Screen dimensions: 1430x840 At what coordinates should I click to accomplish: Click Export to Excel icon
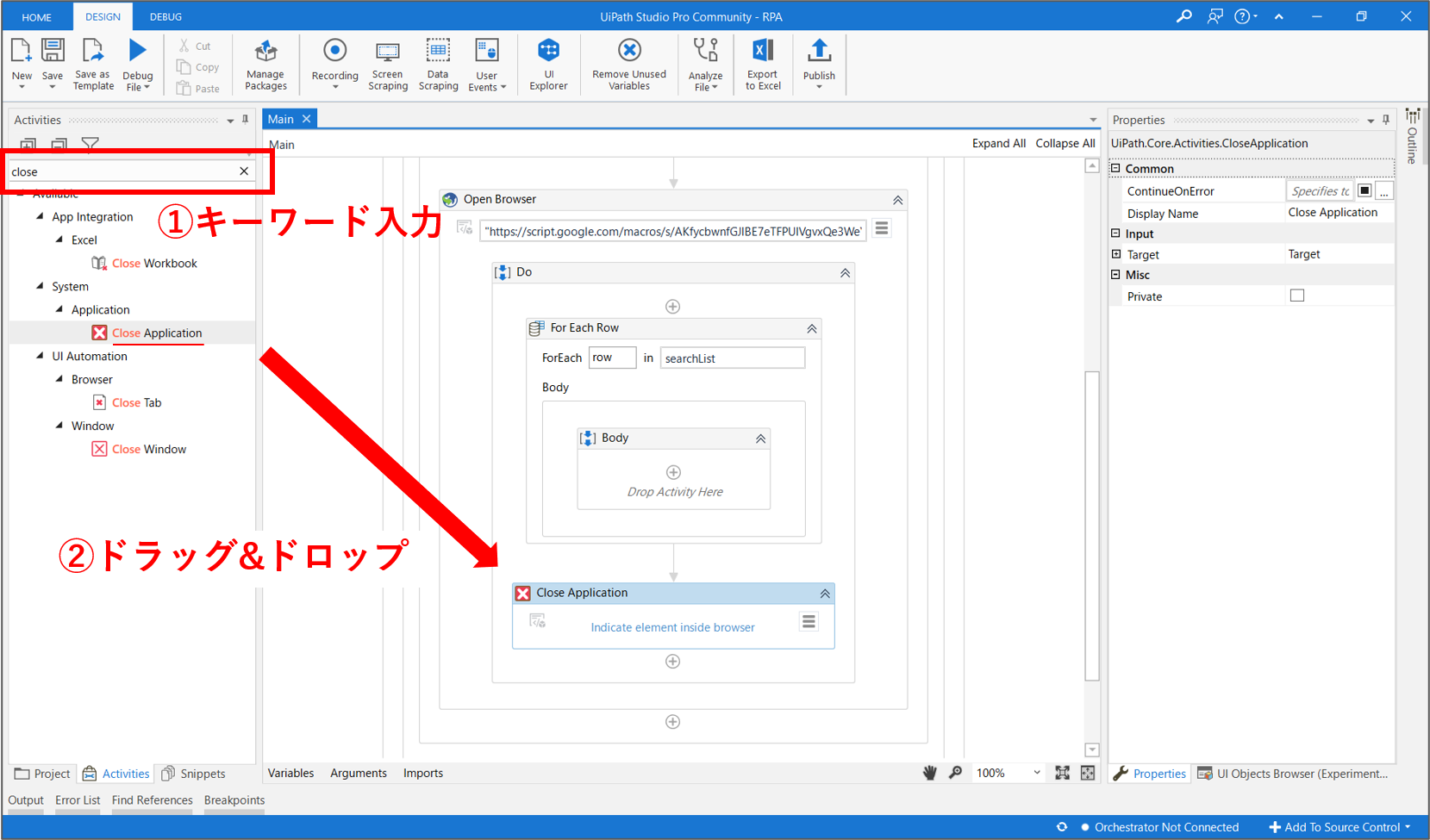tap(763, 52)
